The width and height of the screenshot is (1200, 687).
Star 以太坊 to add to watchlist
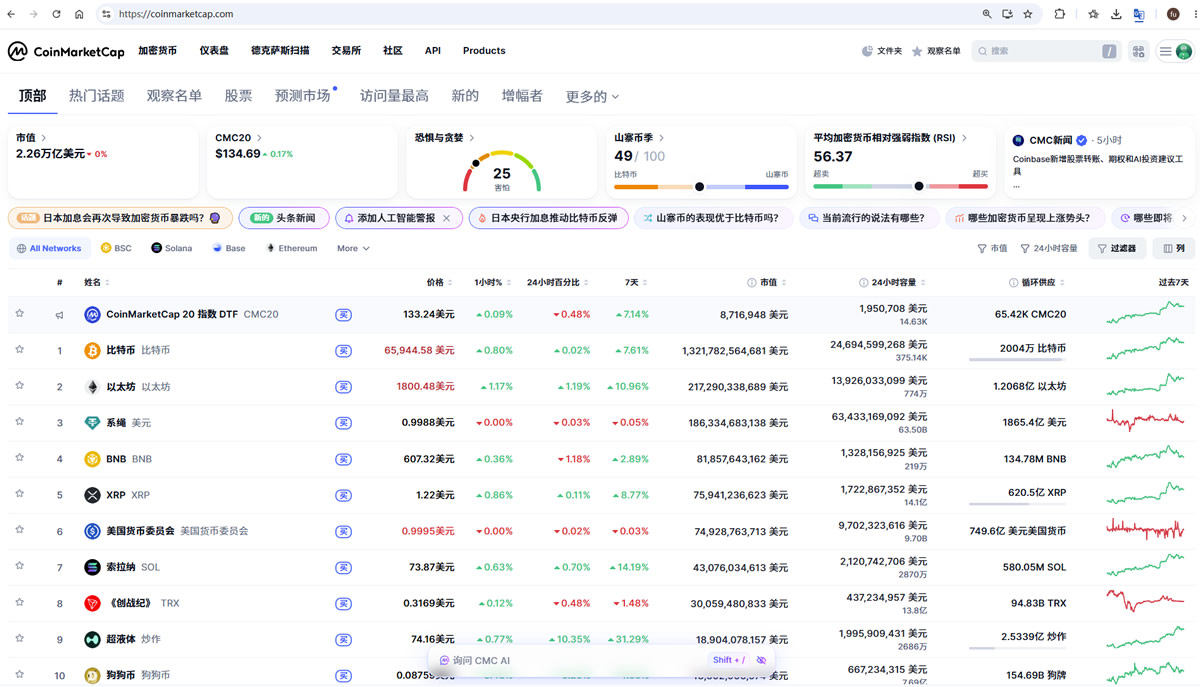tap(19, 386)
